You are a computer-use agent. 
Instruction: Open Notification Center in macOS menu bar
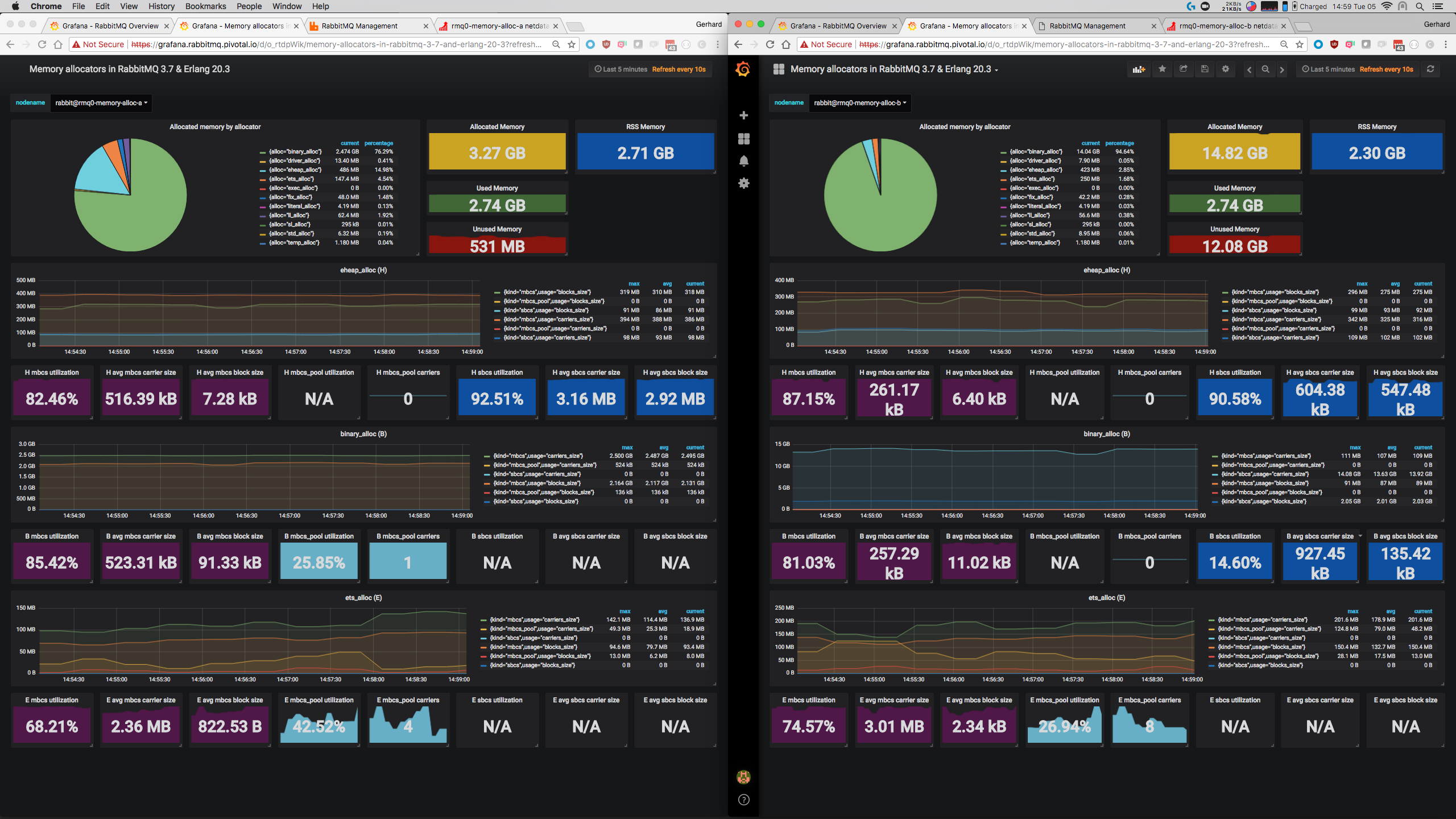click(x=1438, y=6)
